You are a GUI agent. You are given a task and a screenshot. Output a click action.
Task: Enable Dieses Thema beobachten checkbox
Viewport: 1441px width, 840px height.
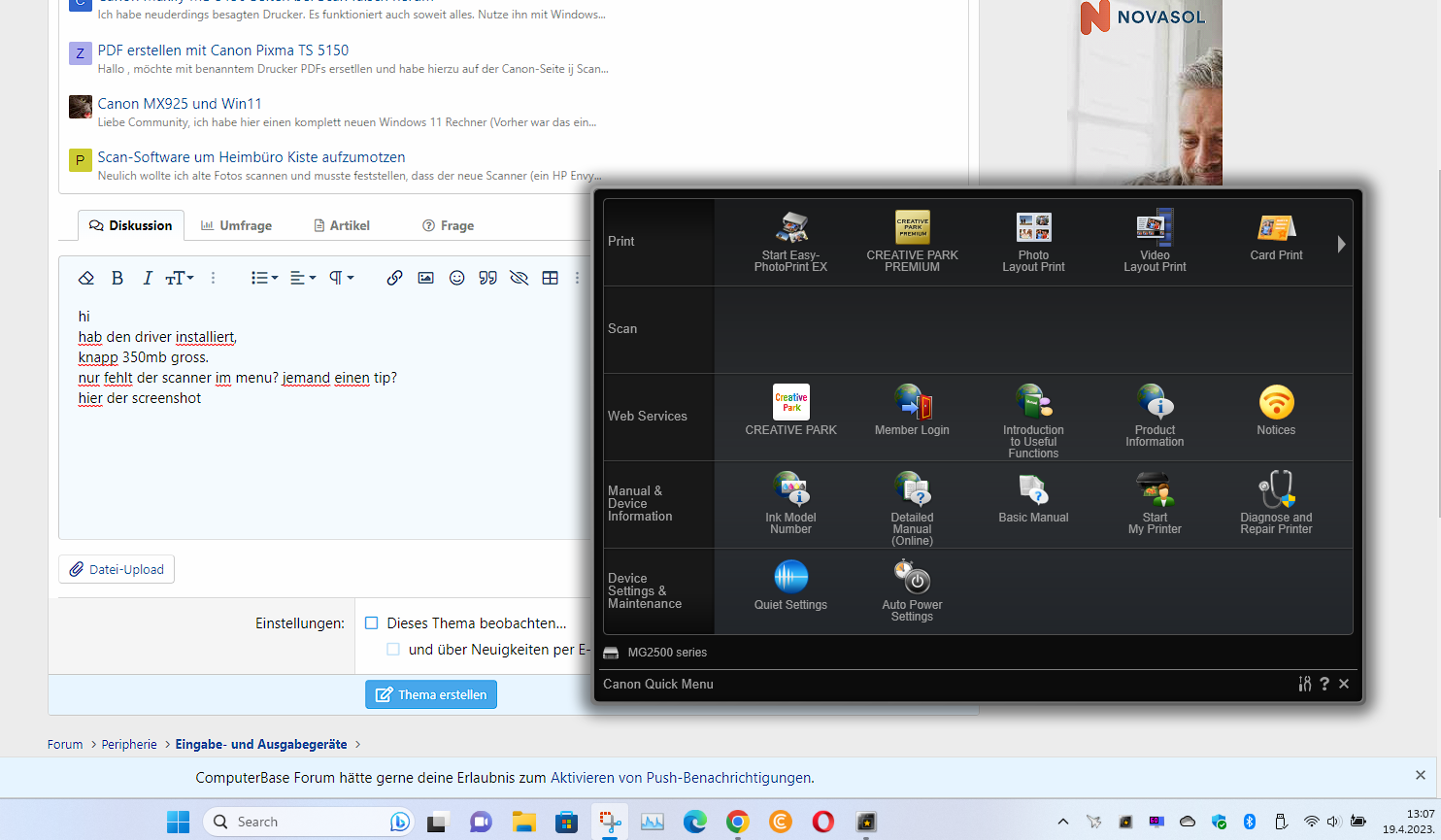pyautogui.click(x=371, y=623)
